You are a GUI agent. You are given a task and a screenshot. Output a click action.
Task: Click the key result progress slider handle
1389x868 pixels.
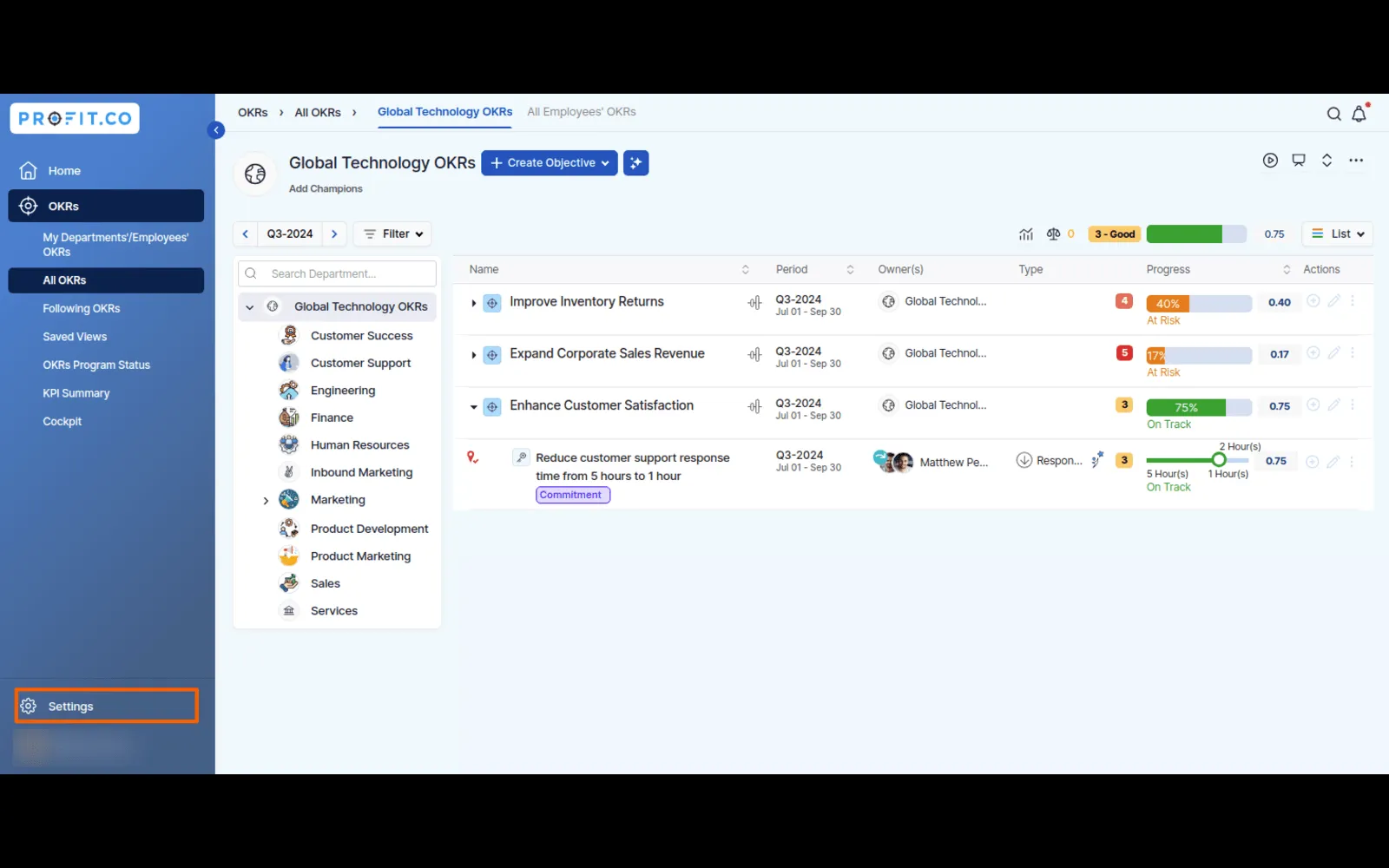tap(1219, 460)
